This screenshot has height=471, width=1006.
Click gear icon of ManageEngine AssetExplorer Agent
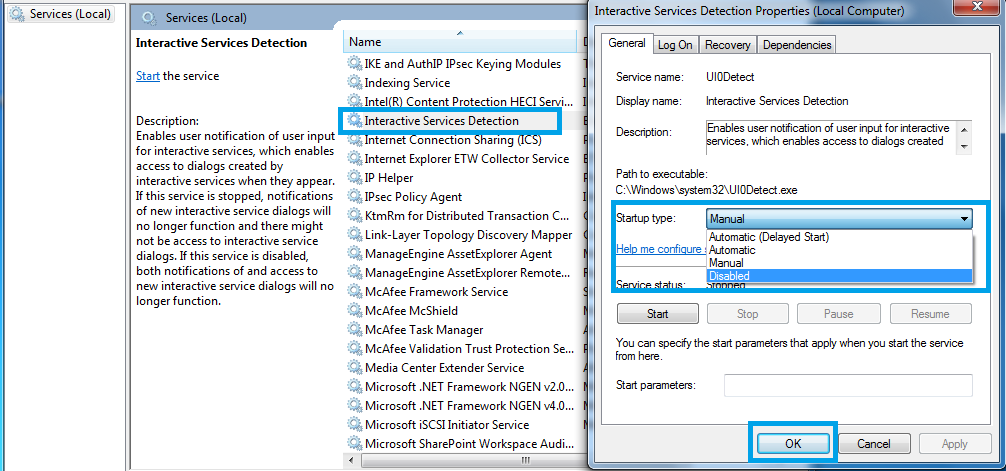click(x=354, y=253)
